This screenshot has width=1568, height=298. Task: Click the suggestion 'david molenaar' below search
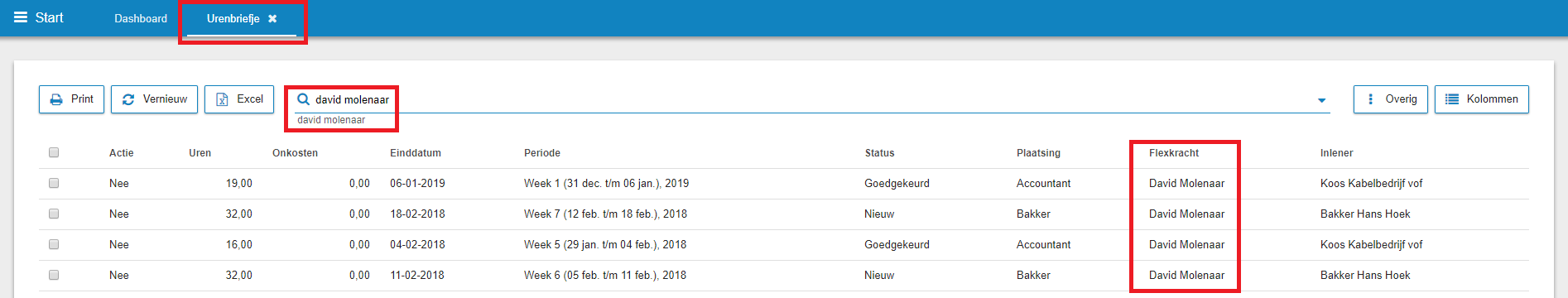pos(331,120)
